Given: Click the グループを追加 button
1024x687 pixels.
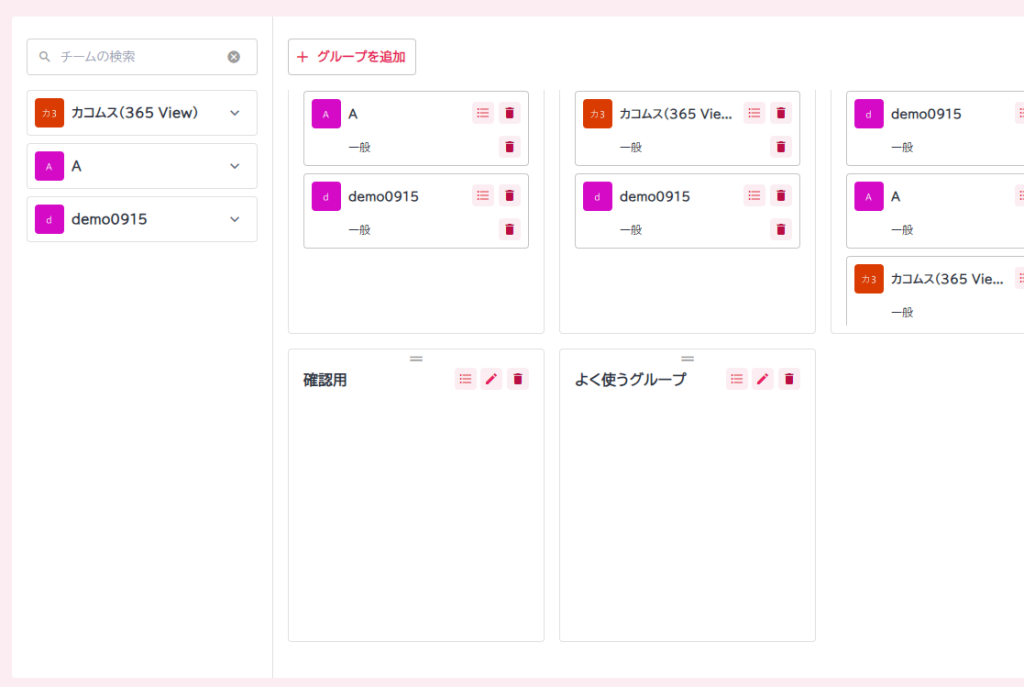Looking at the screenshot, I should tap(352, 57).
